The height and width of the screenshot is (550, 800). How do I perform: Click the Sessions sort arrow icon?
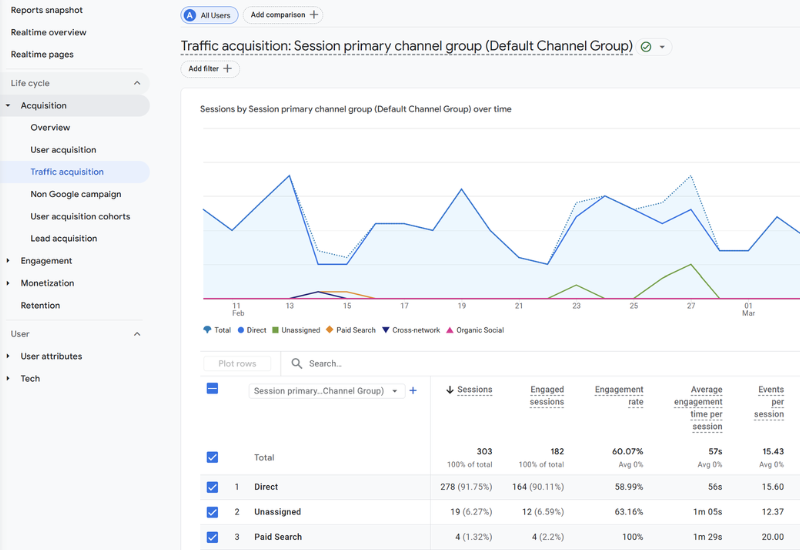[449, 390]
